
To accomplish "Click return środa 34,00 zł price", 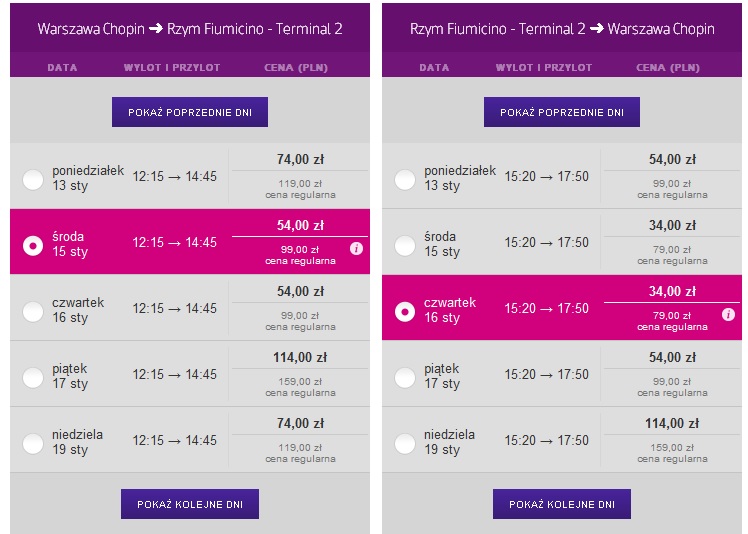I will click(x=672, y=225).
